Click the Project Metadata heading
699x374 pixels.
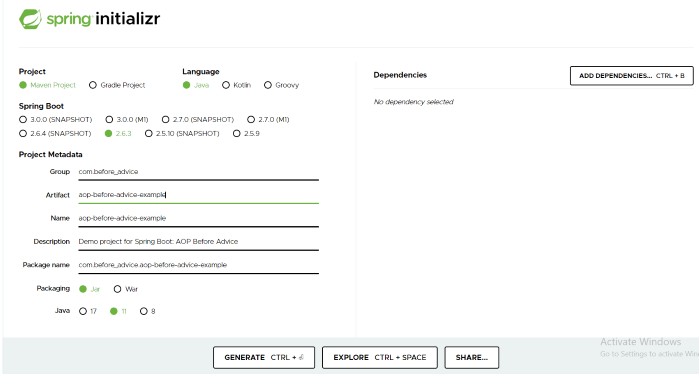coord(51,155)
